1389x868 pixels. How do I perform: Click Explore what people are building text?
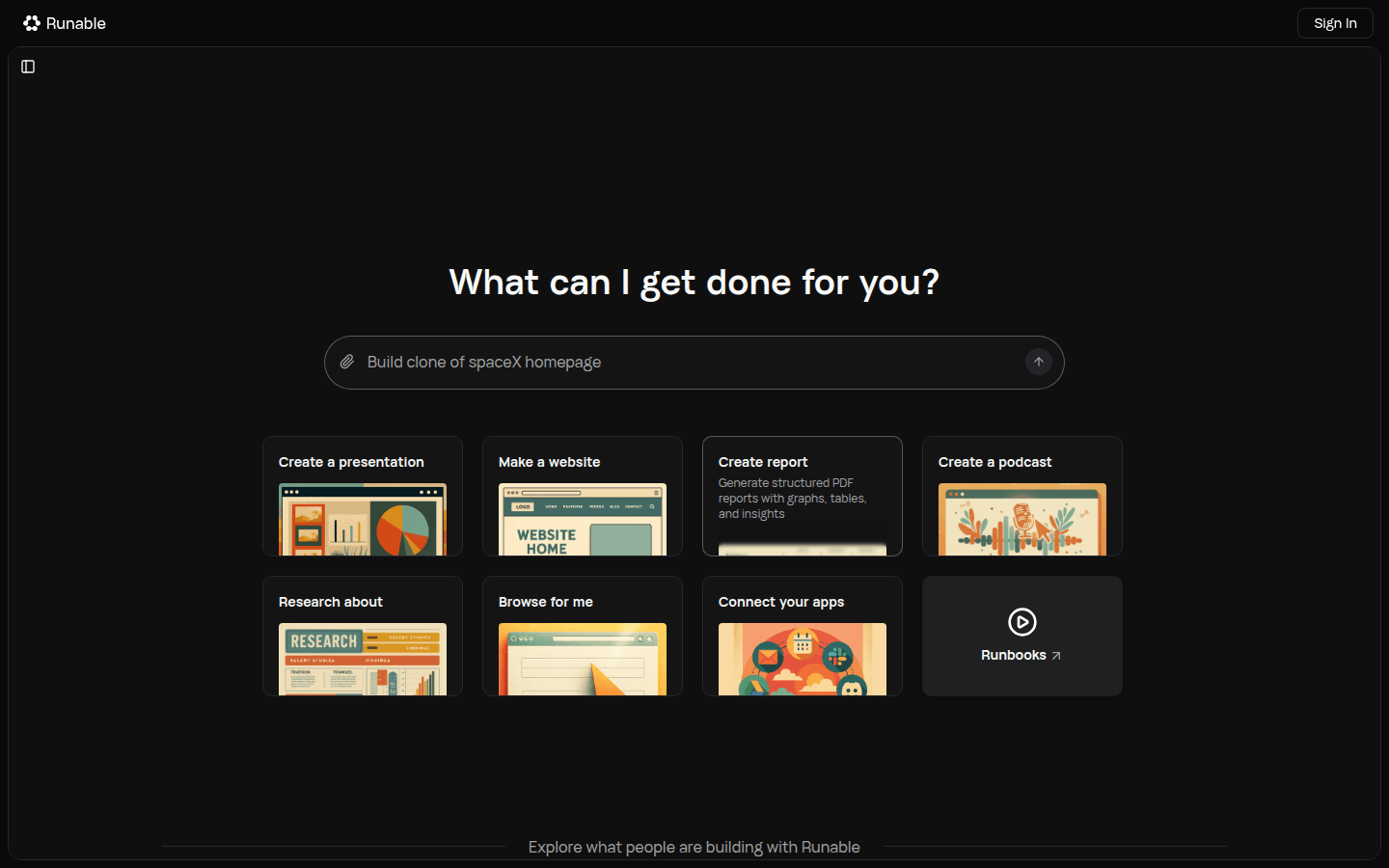point(694,847)
